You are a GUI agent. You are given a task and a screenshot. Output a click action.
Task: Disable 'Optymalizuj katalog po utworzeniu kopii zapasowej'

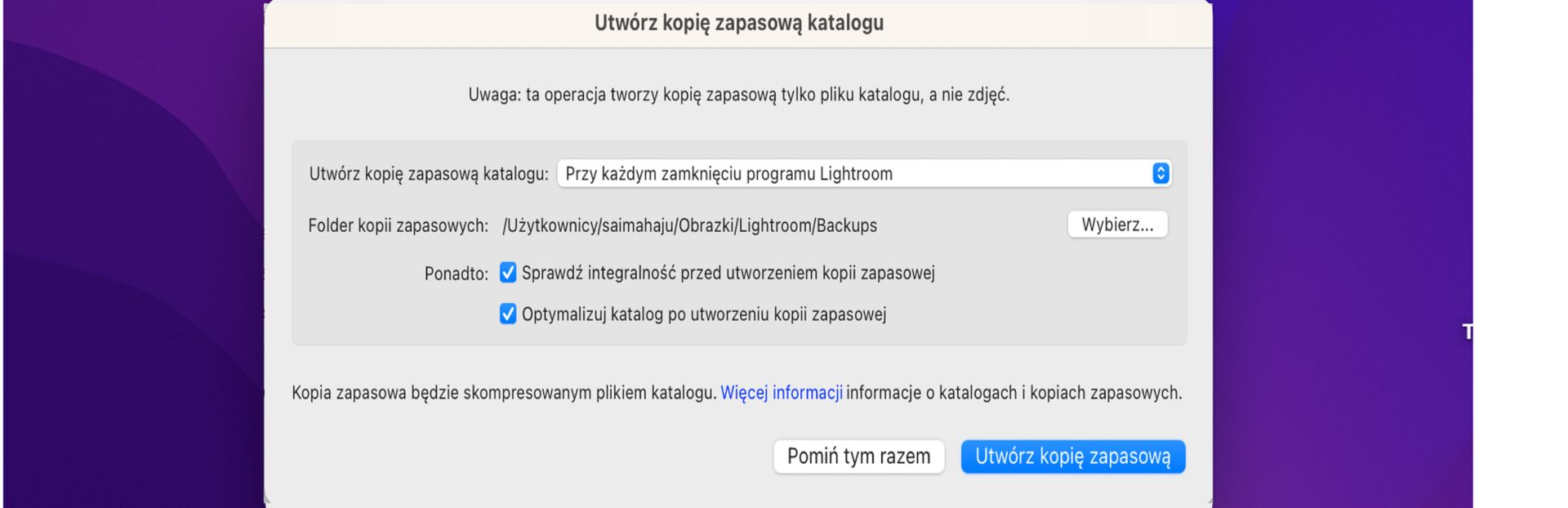[508, 313]
